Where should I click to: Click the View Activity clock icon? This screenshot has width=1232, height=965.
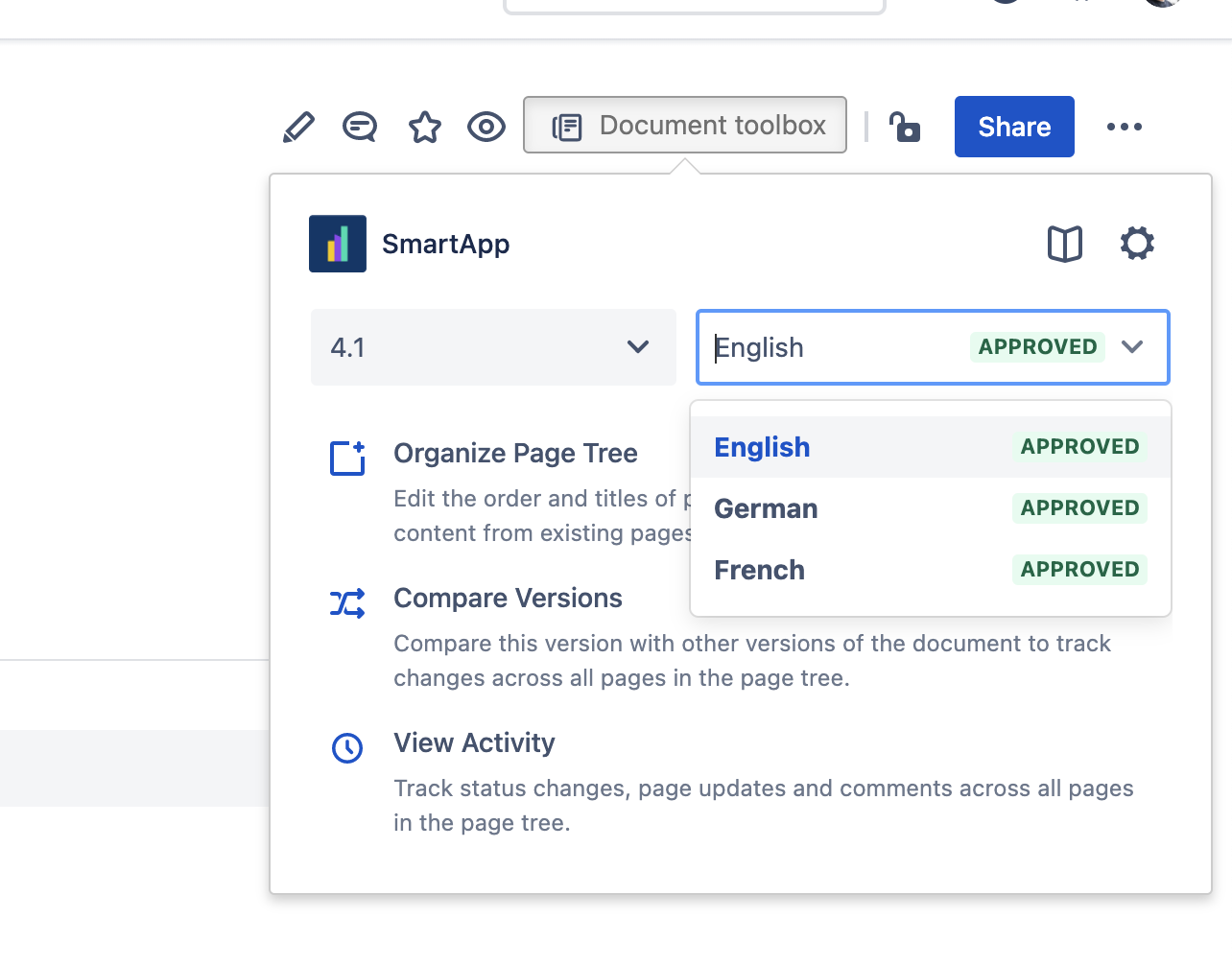(x=346, y=748)
